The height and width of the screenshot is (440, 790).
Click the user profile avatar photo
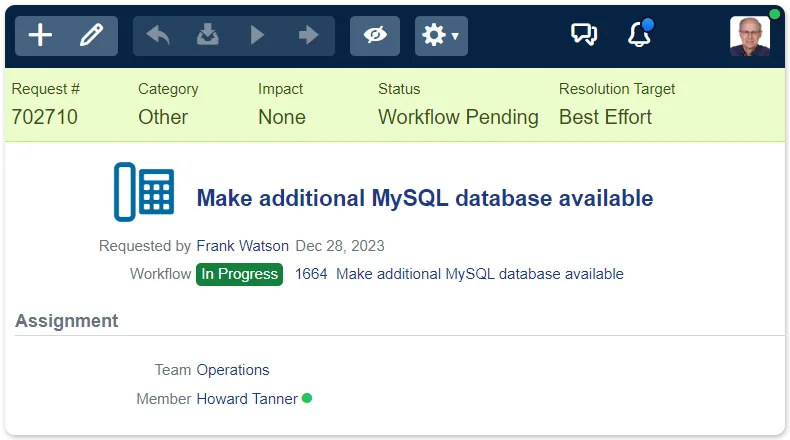(750, 36)
